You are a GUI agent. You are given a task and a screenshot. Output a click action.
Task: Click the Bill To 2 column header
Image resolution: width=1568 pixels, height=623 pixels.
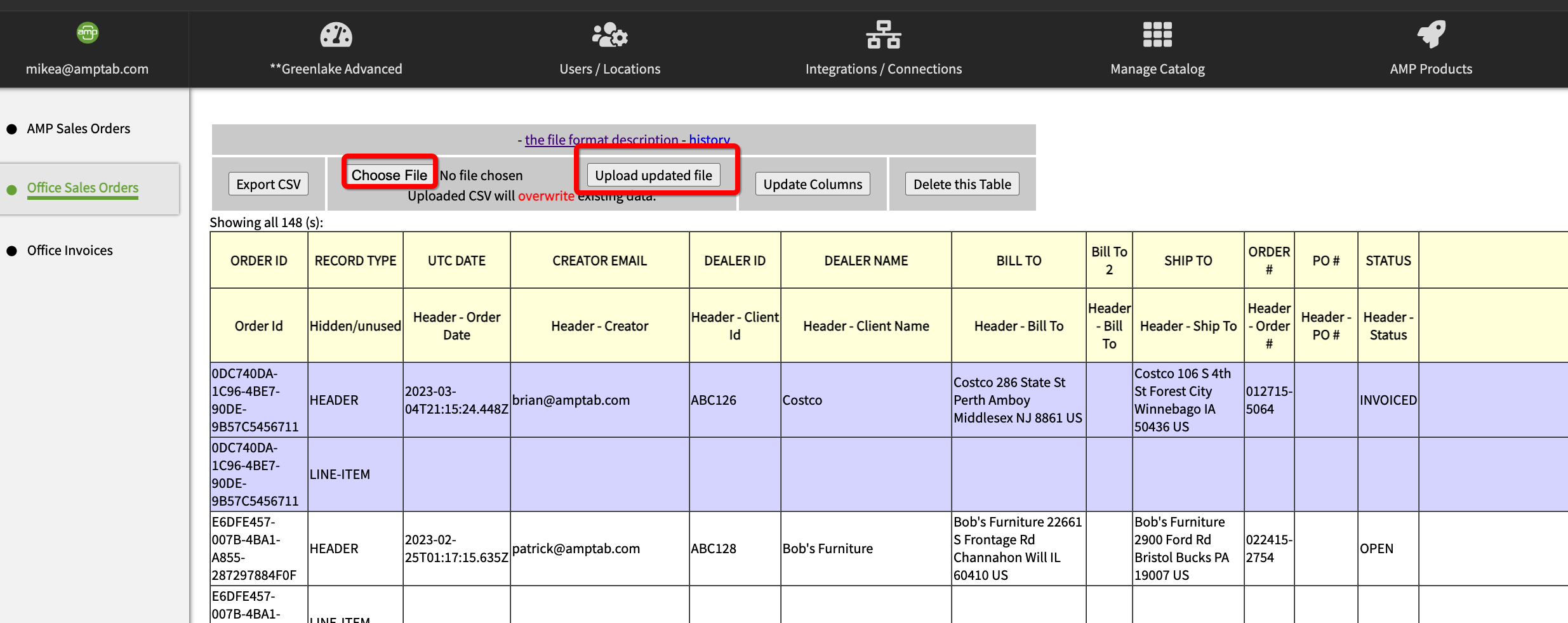1109,261
